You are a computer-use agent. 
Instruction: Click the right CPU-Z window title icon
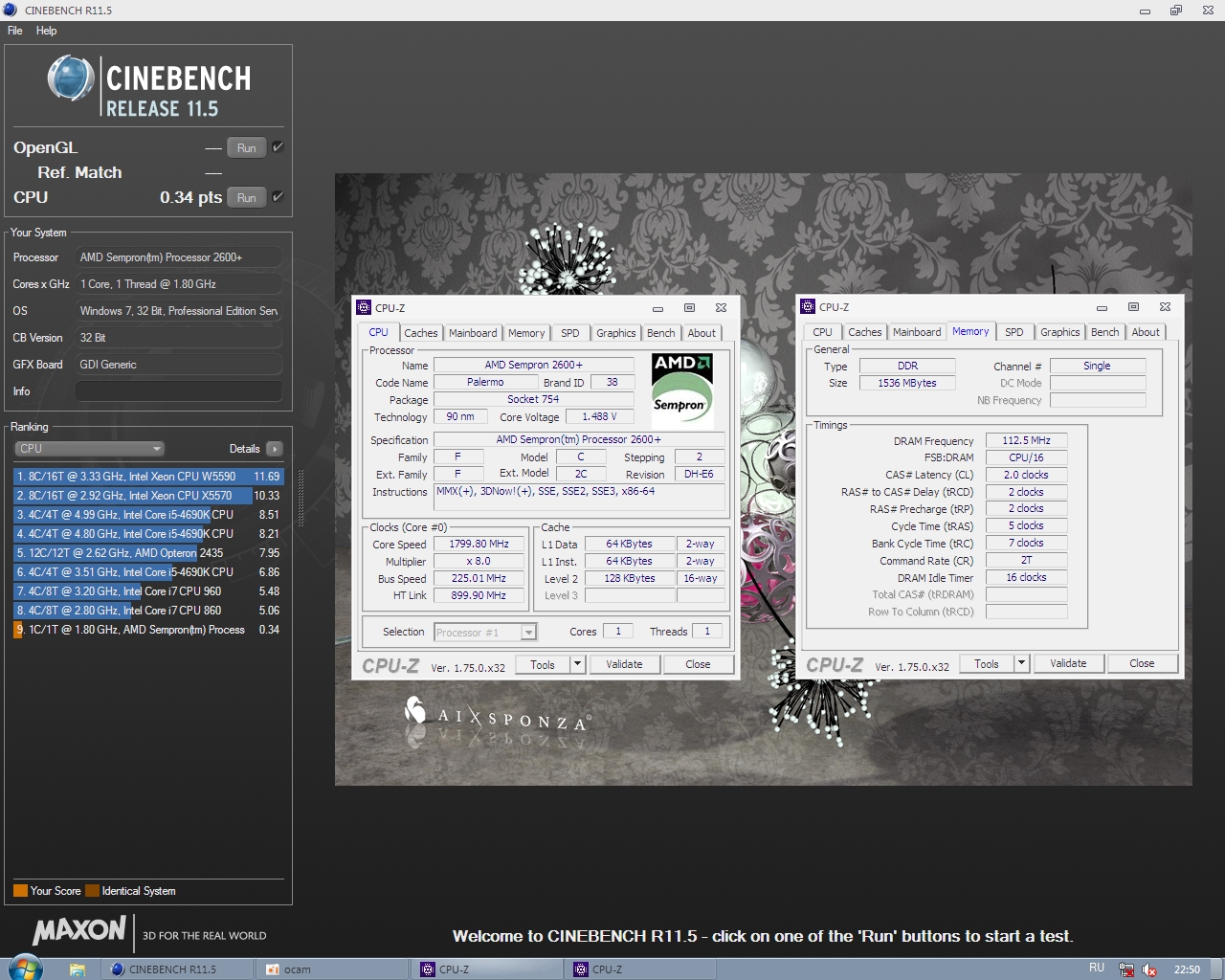point(808,306)
